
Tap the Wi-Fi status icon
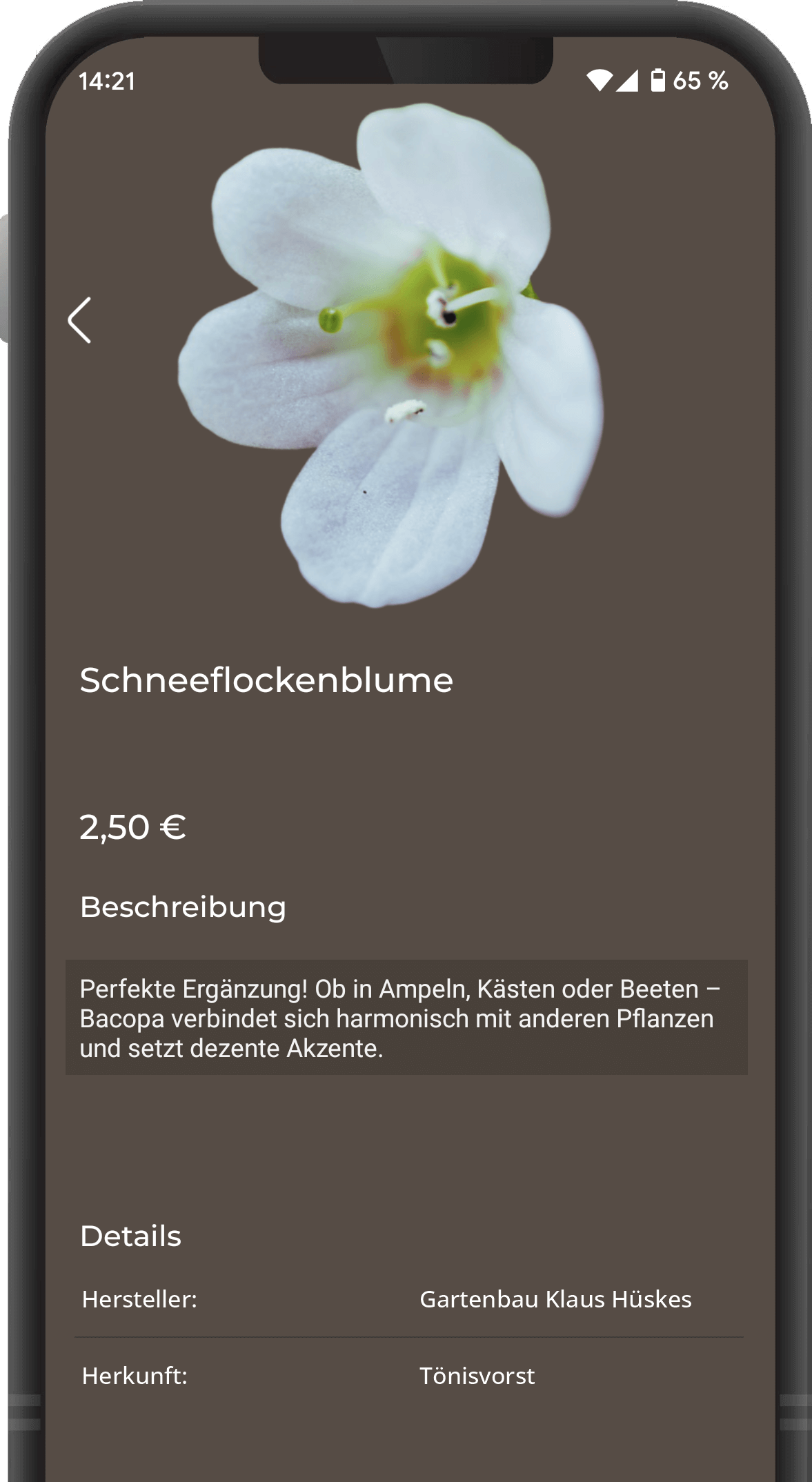click(x=600, y=81)
